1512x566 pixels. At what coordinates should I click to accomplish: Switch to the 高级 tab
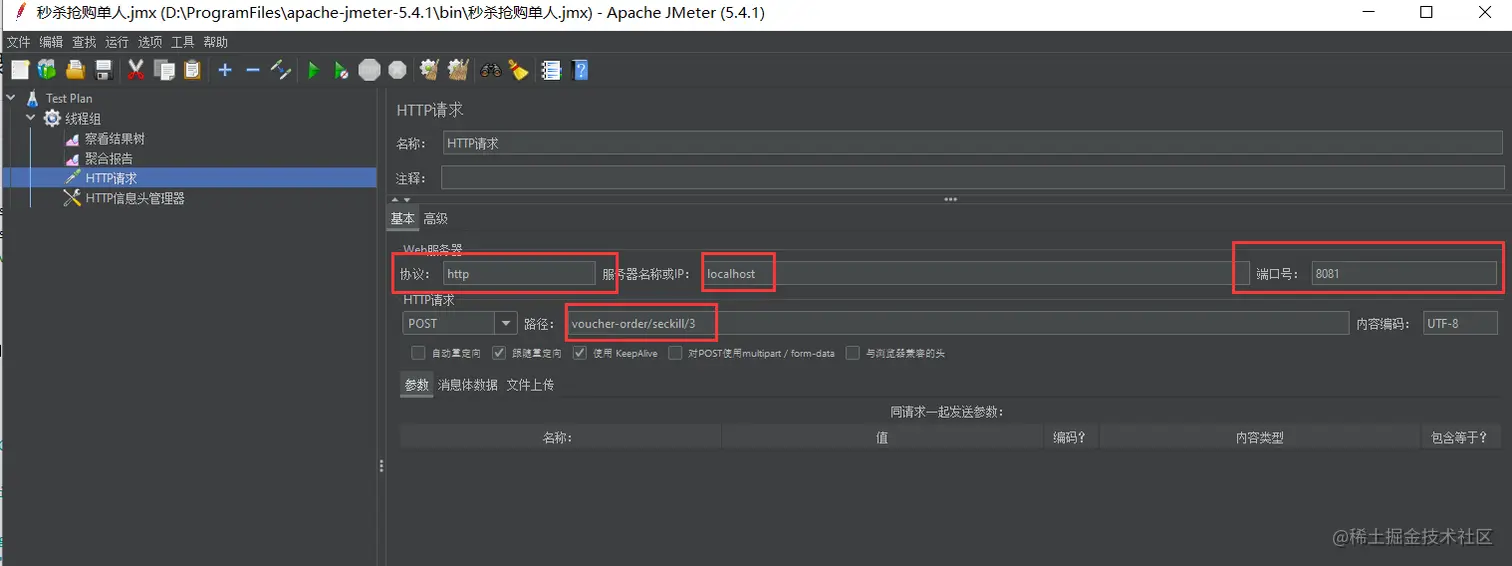[x=435, y=218]
